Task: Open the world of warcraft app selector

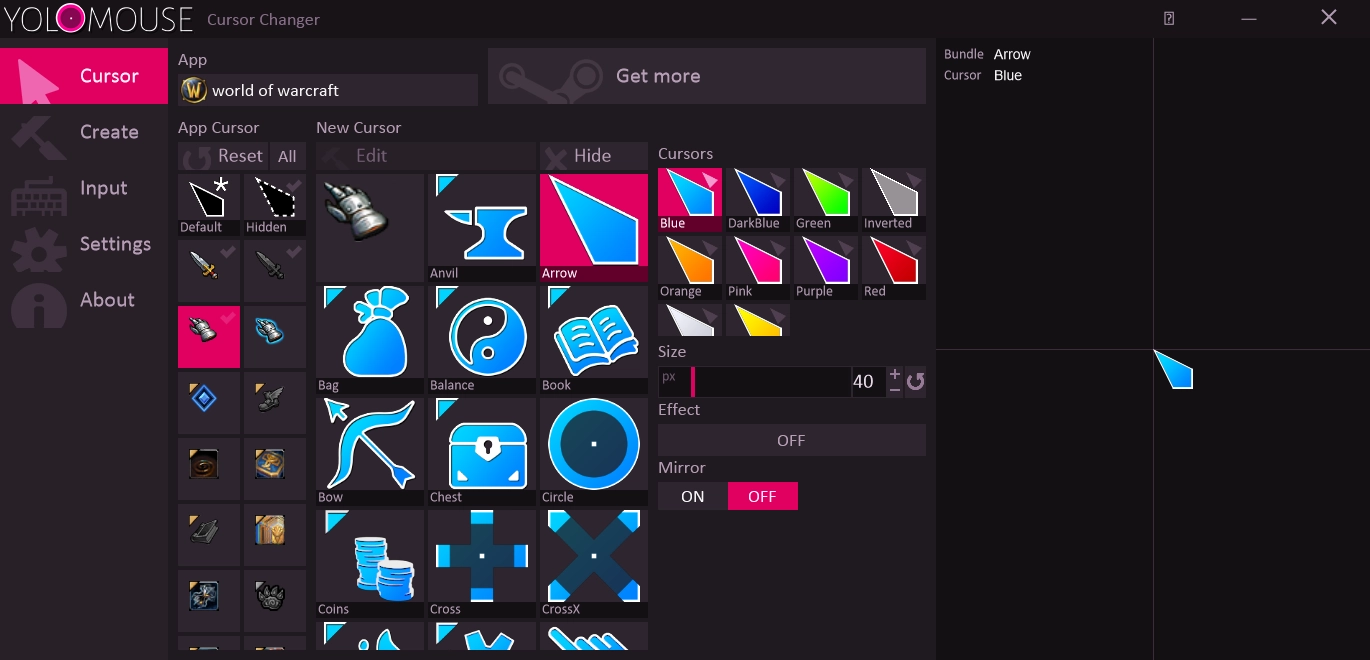Action: (x=328, y=90)
